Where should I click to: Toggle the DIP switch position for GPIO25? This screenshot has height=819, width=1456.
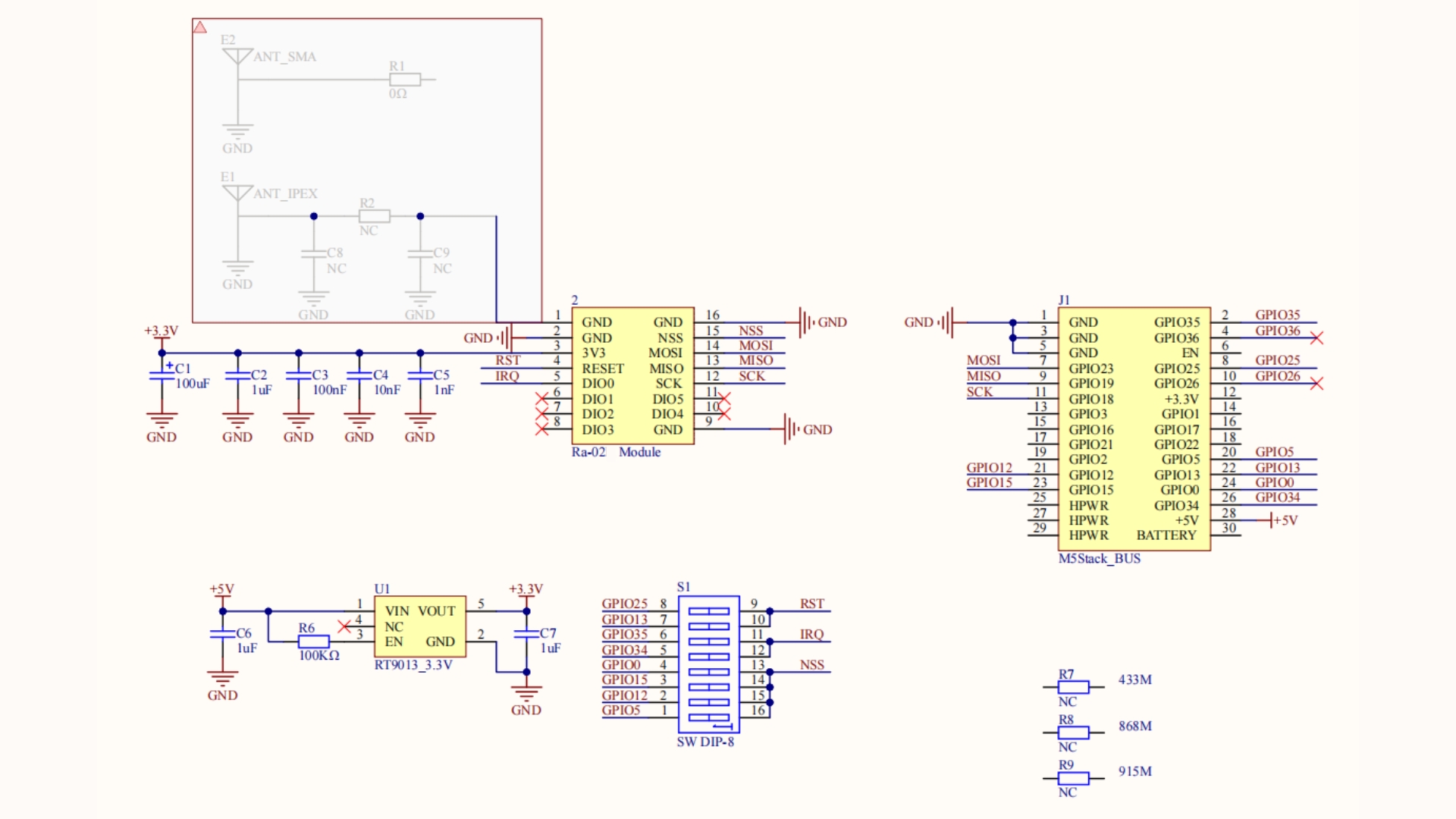coord(709,611)
